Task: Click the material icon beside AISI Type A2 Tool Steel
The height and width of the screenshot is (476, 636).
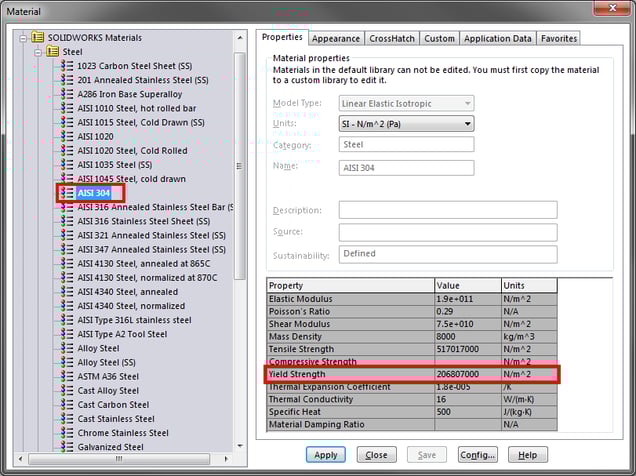Action: (67, 334)
